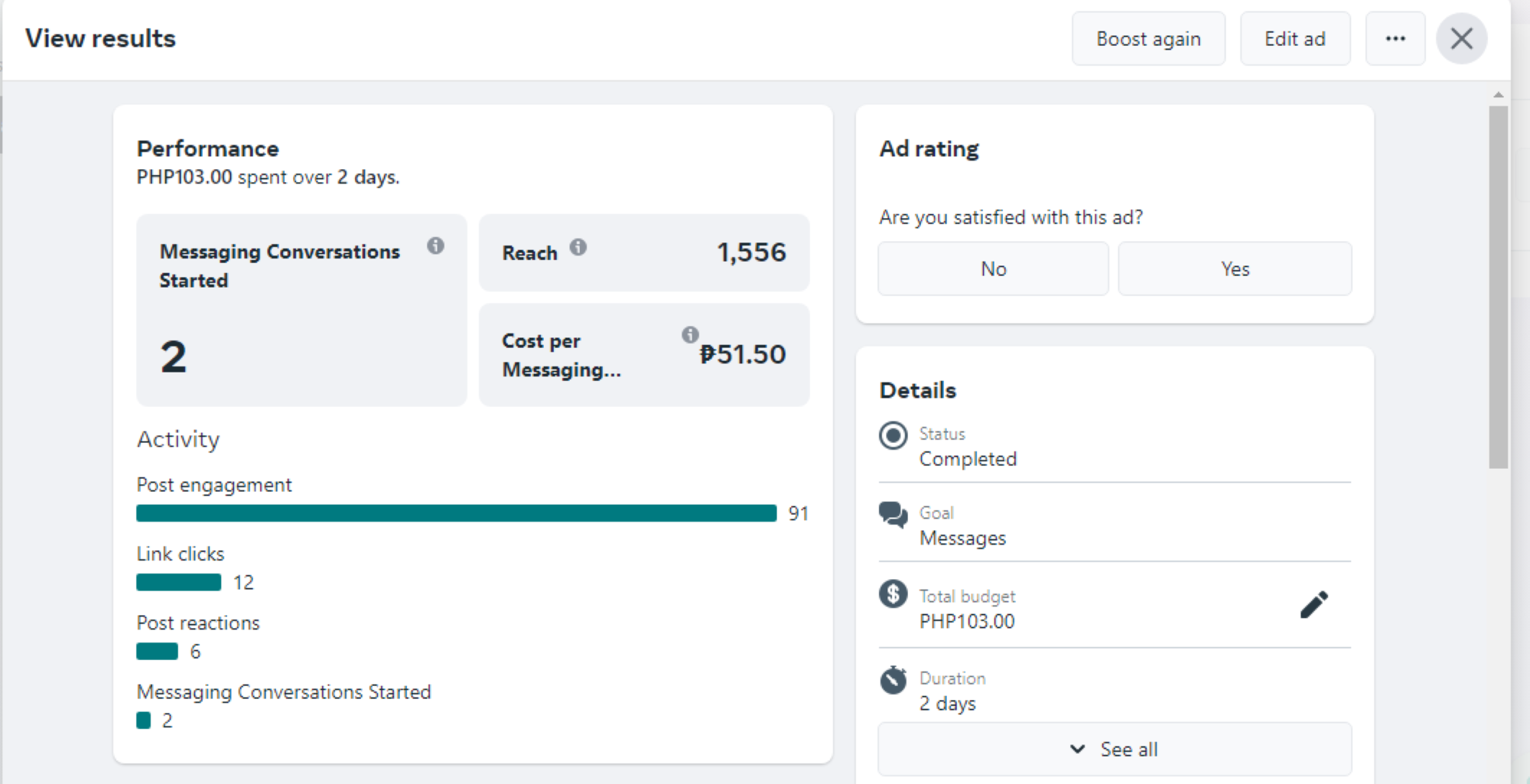Click the Duration stopwatch icon
Viewport: 1530px width, 784px height.
(x=893, y=679)
